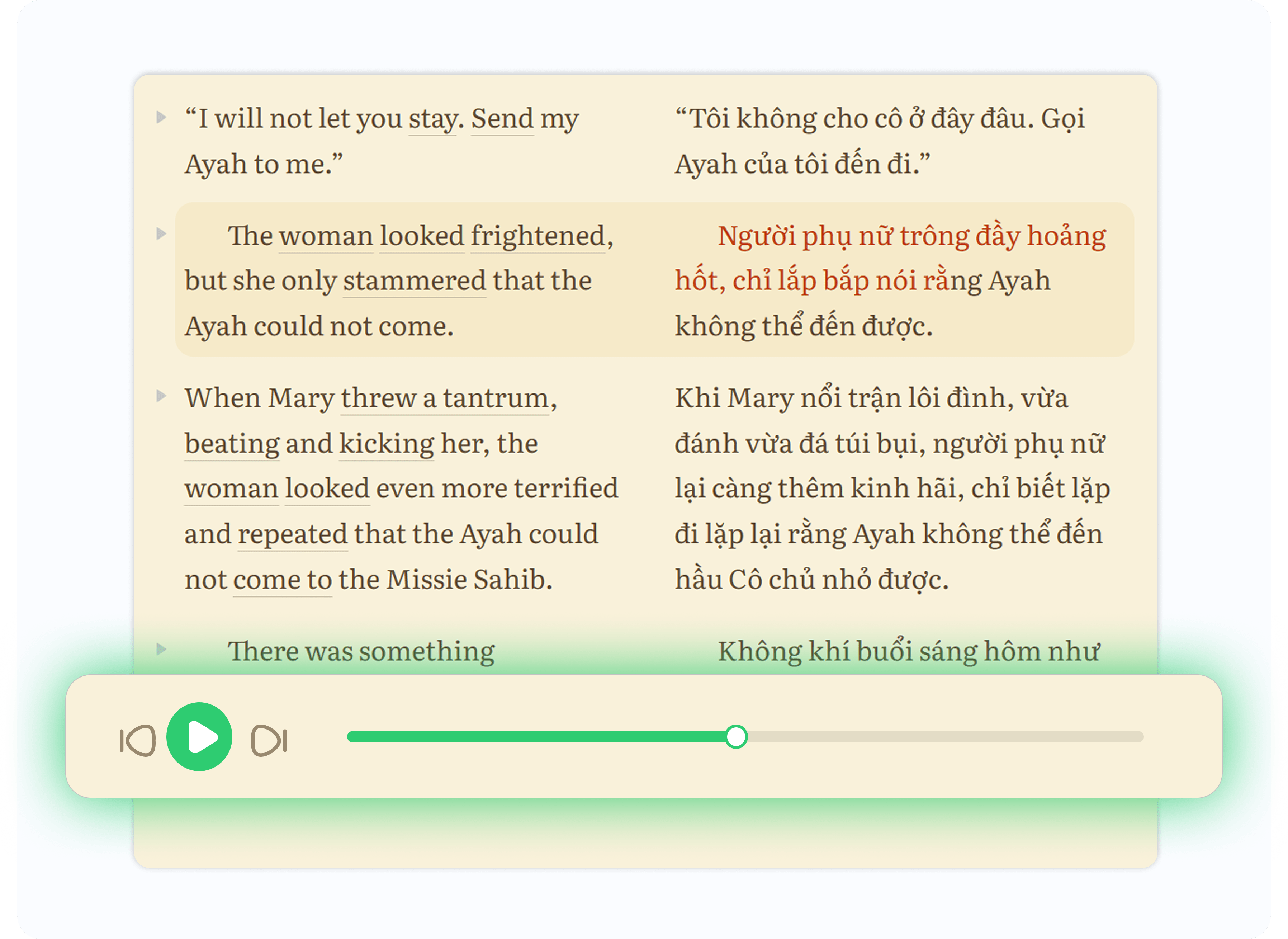Screen dimensions: 1288x939
Task: Click the phrase "Missie Sahib"
Action: tap(465, 580)
